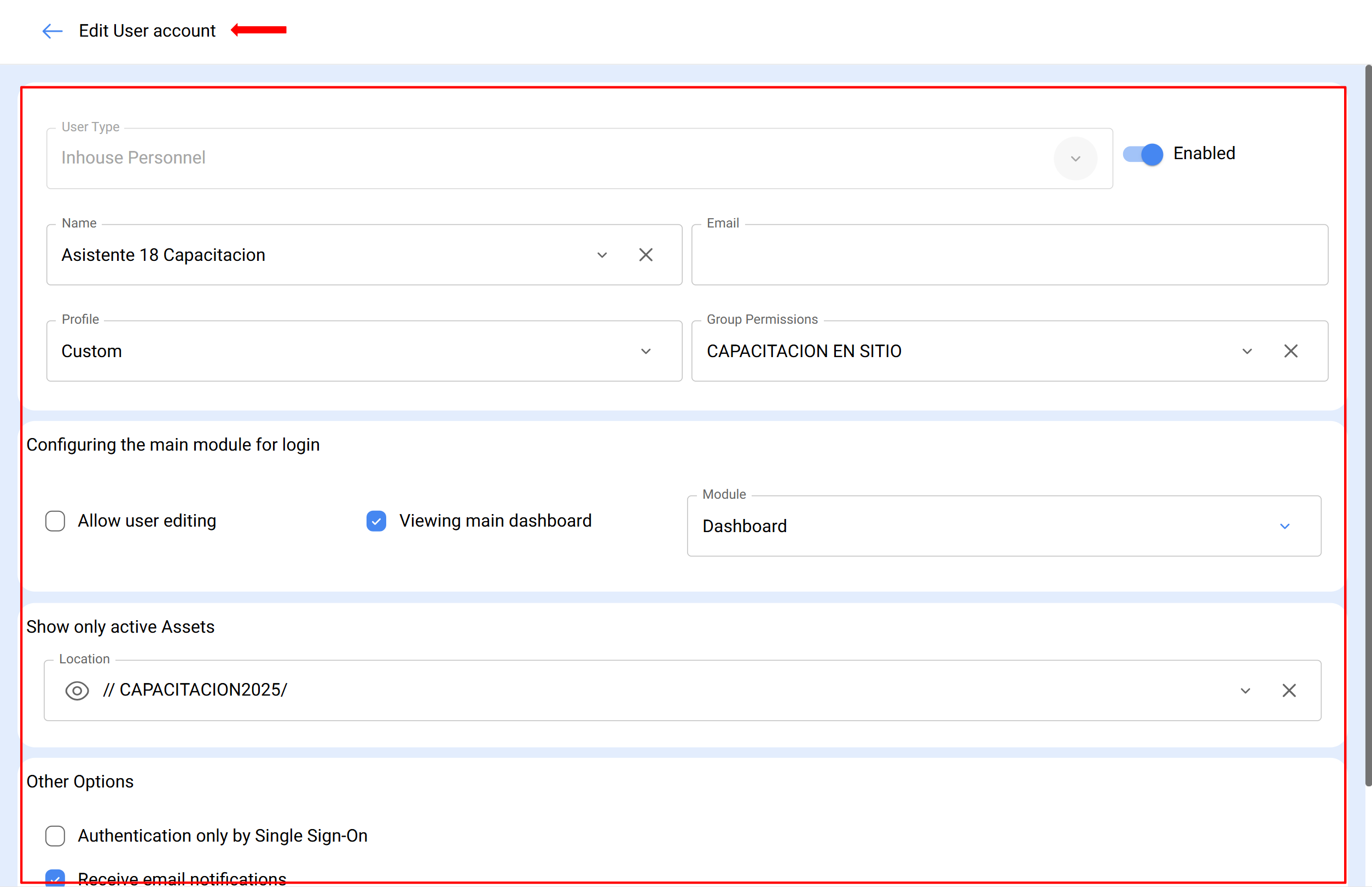Open the User Type dropdown arrow
The height and width of the screenshot is (887, 1372).
click(x=1074, y=159)
